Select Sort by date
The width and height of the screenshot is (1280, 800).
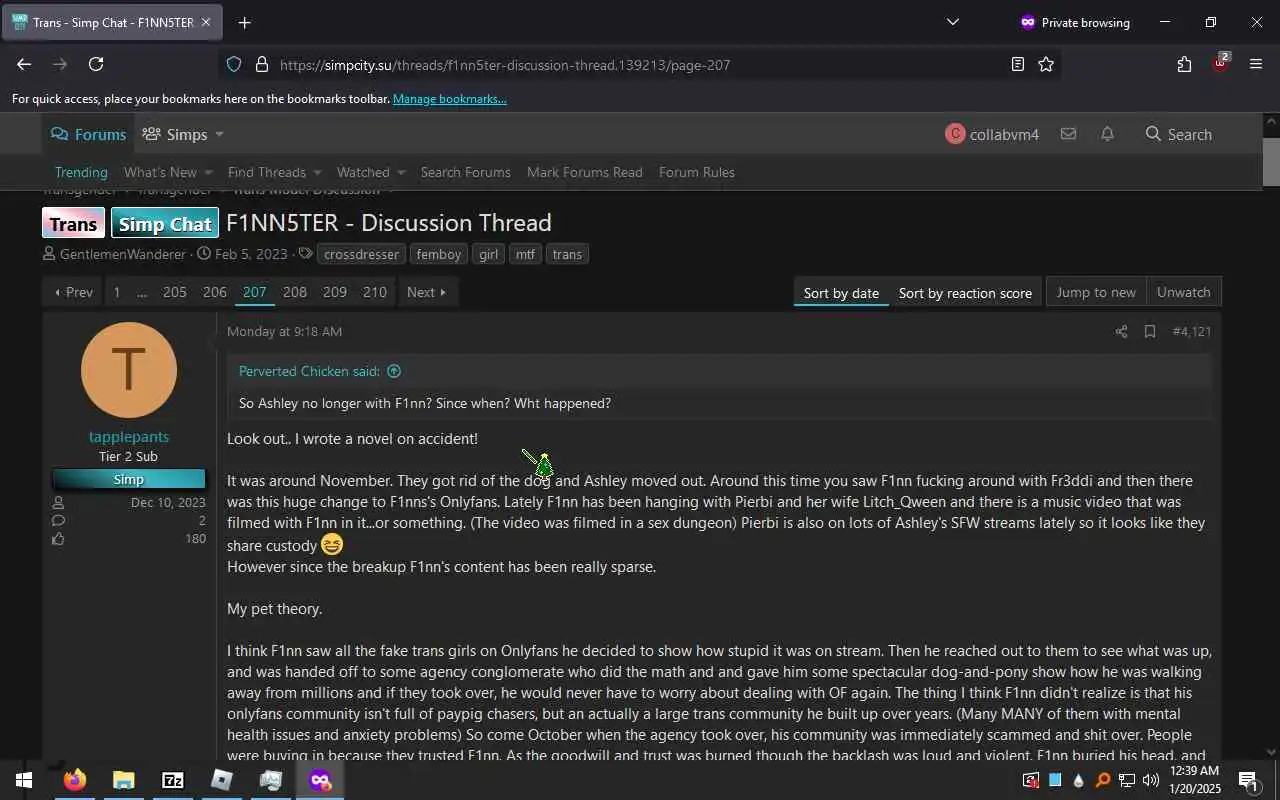(x=841, y=293)
